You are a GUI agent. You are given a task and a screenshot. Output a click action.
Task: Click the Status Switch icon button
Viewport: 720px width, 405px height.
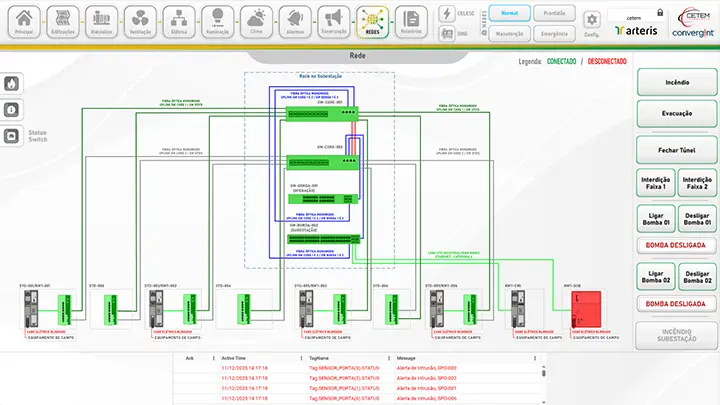click(x=11, y=136)
